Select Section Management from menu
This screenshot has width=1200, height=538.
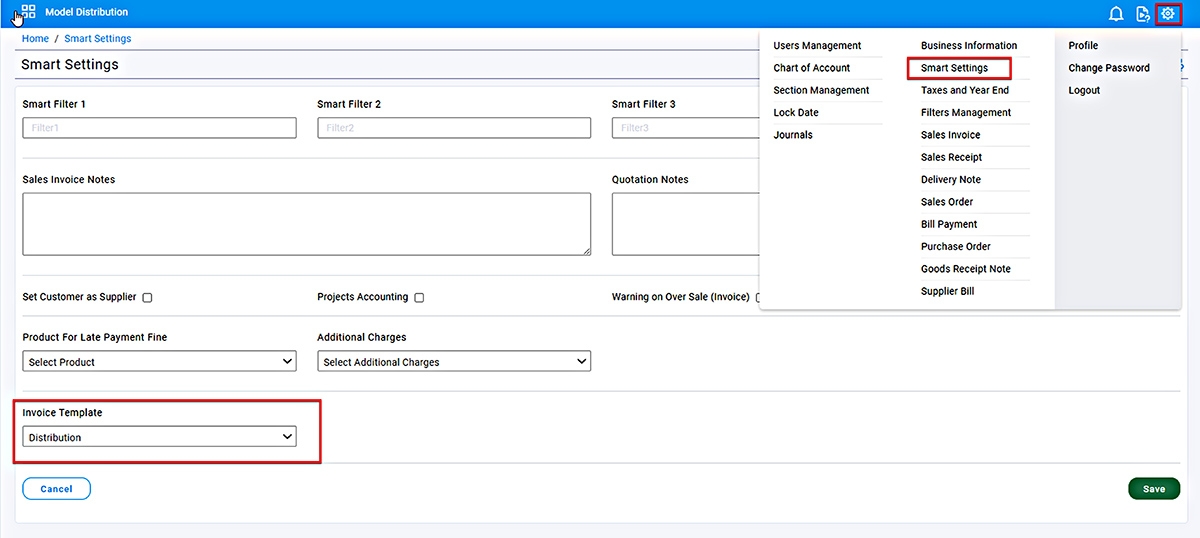point(821,90)
